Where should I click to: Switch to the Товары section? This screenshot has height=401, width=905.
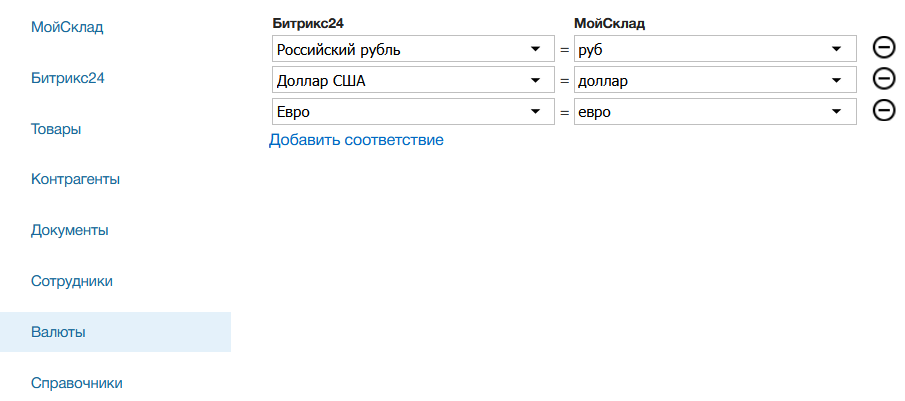[x=56, y=129]
